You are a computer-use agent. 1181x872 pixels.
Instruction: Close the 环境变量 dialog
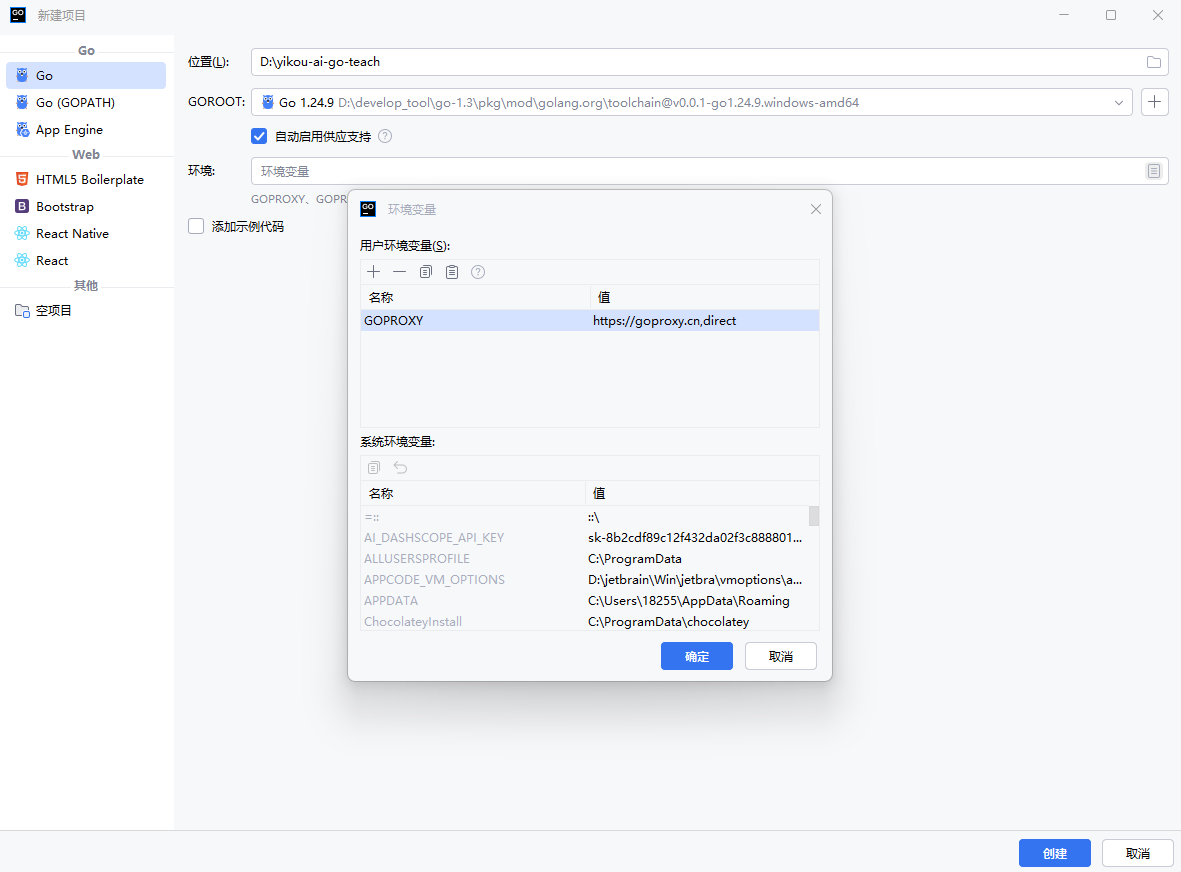pyautogui.click(x=816, y=209)
